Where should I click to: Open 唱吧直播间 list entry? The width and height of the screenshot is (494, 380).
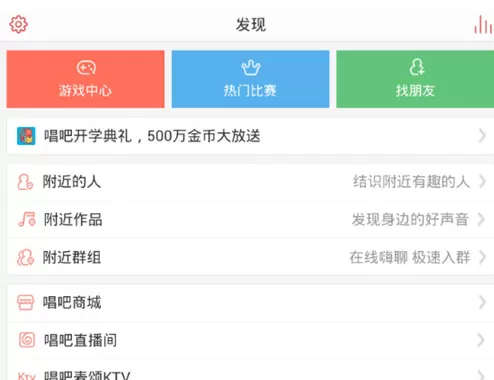[x=250, y=340]
